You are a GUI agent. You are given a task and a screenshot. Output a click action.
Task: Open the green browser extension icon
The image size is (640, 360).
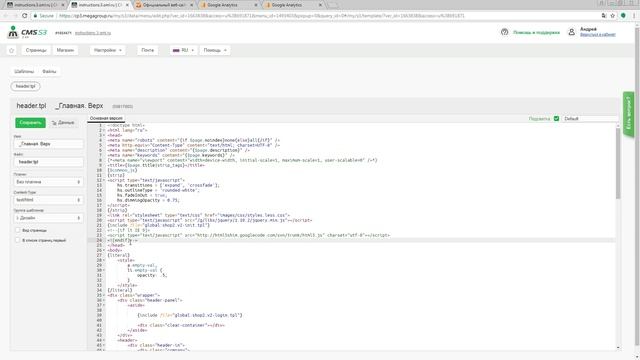click(623, 16)
